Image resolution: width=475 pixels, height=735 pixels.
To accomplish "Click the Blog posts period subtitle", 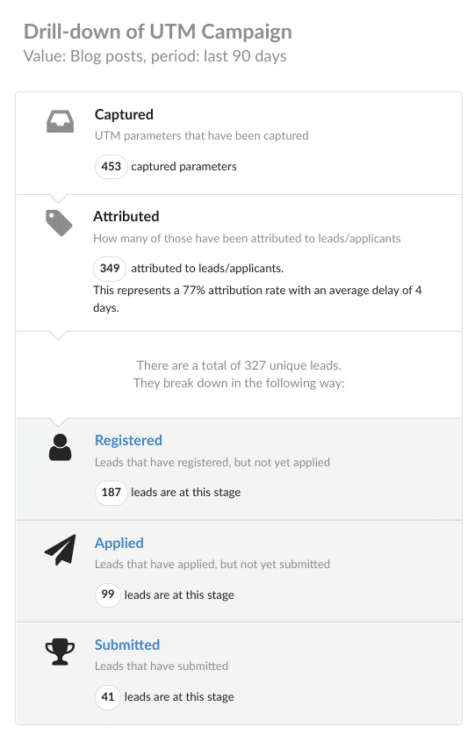I will pos(155,56).
